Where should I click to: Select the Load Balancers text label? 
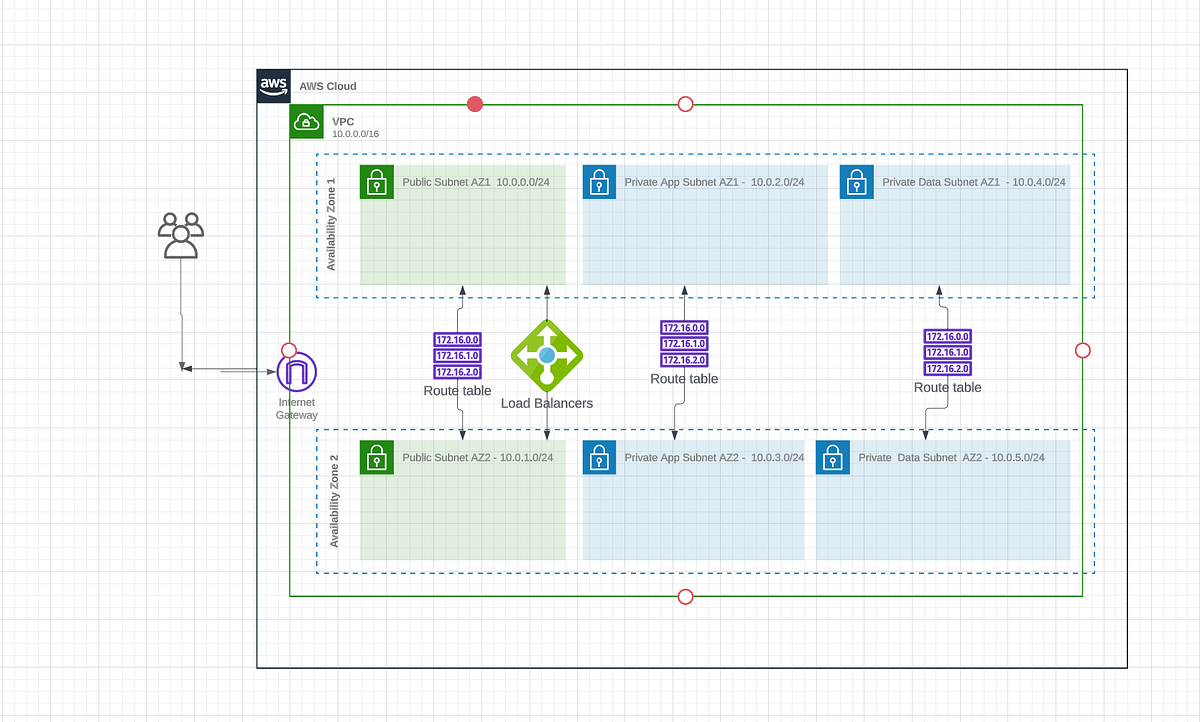coord(546,403)
